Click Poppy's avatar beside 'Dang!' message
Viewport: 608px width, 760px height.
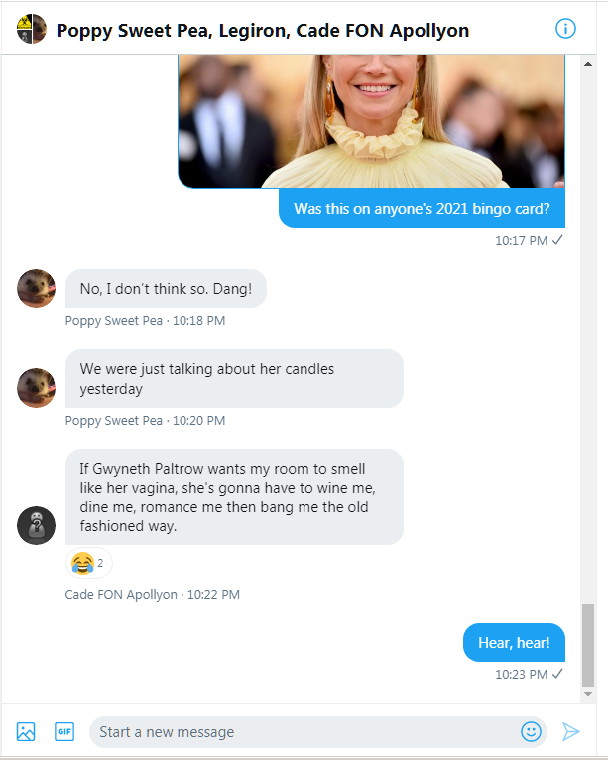(x=36, y=289)
